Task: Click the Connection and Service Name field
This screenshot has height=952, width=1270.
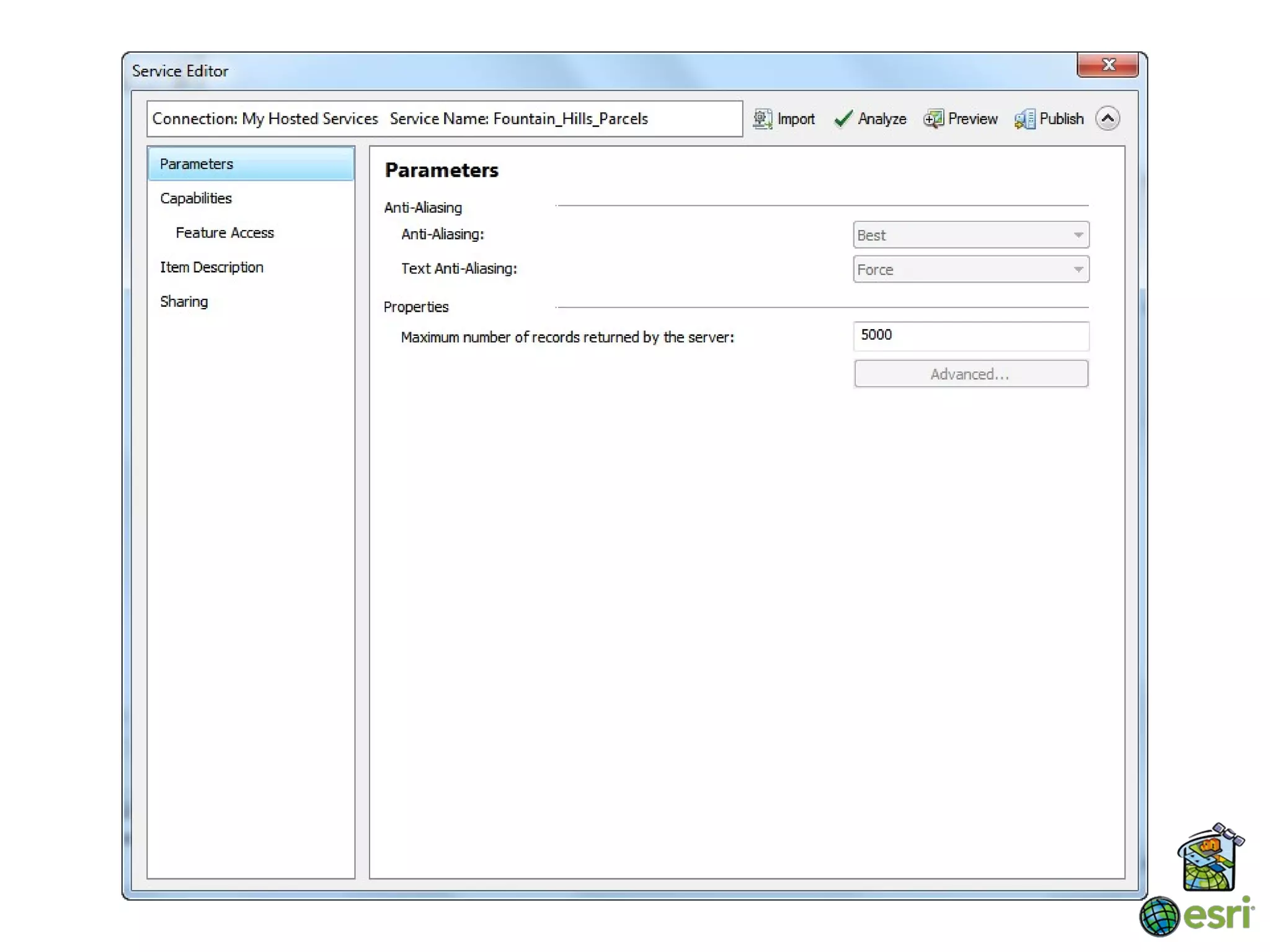Action: 444,118
